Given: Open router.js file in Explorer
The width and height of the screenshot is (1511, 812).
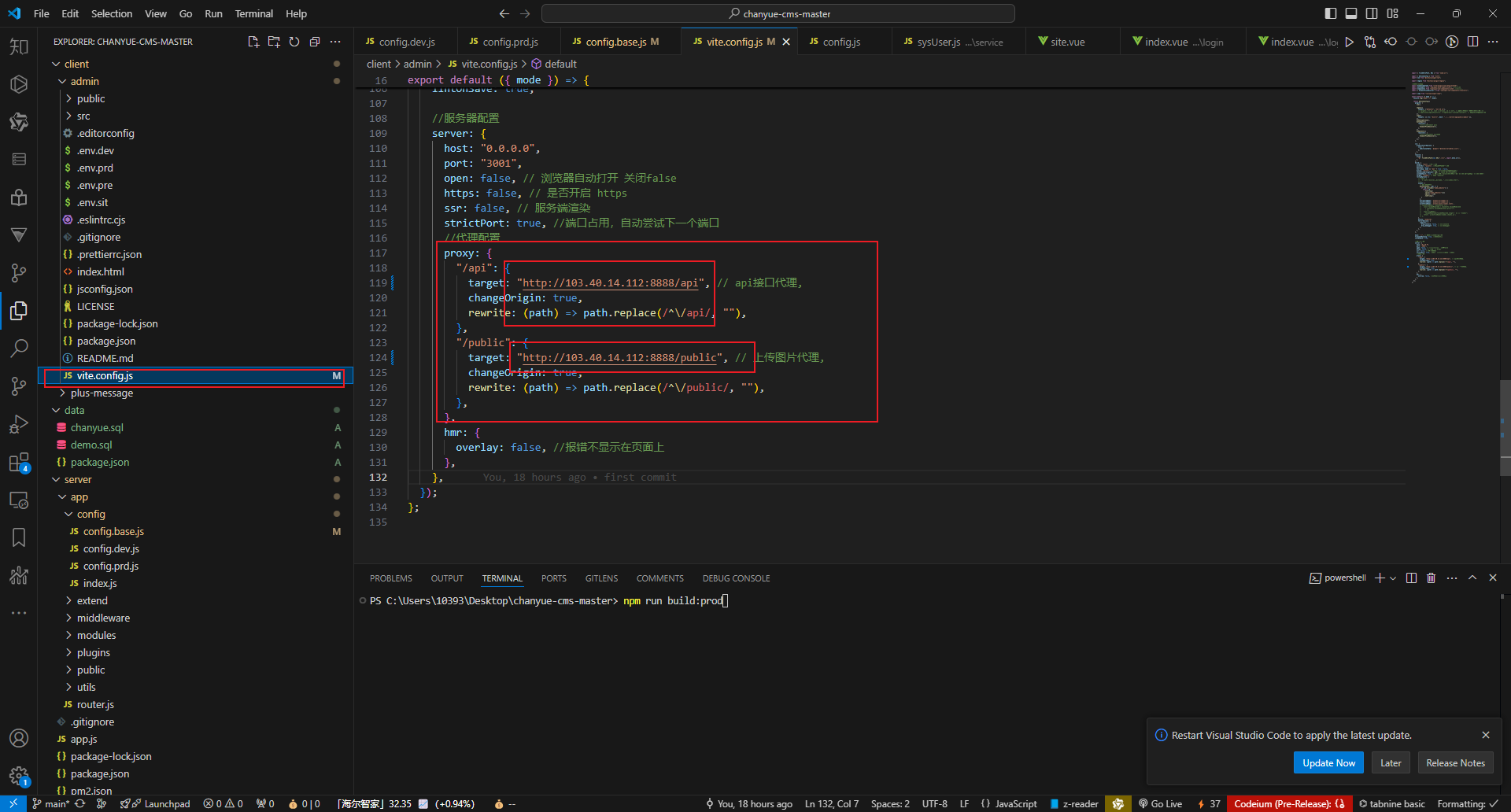Looking at the screenshot, I should coord(95,704).
